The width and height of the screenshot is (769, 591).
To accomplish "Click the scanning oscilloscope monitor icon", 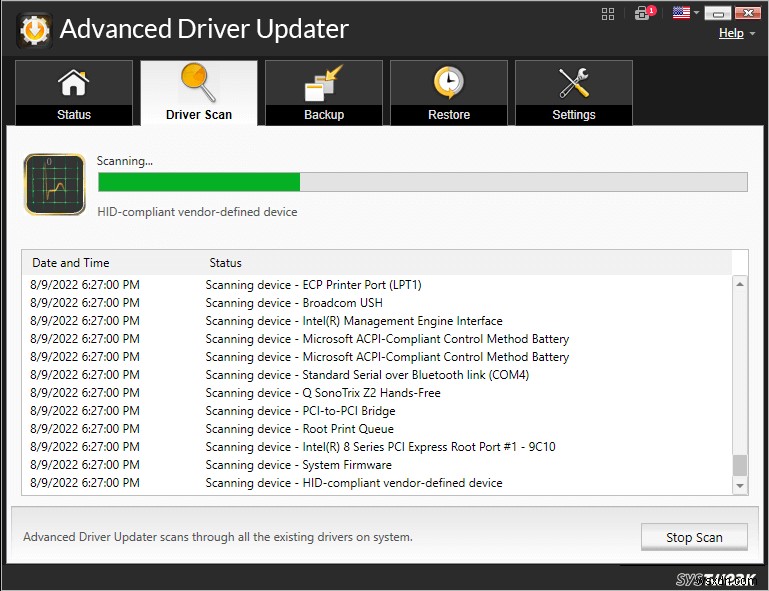I will (54, 184).
